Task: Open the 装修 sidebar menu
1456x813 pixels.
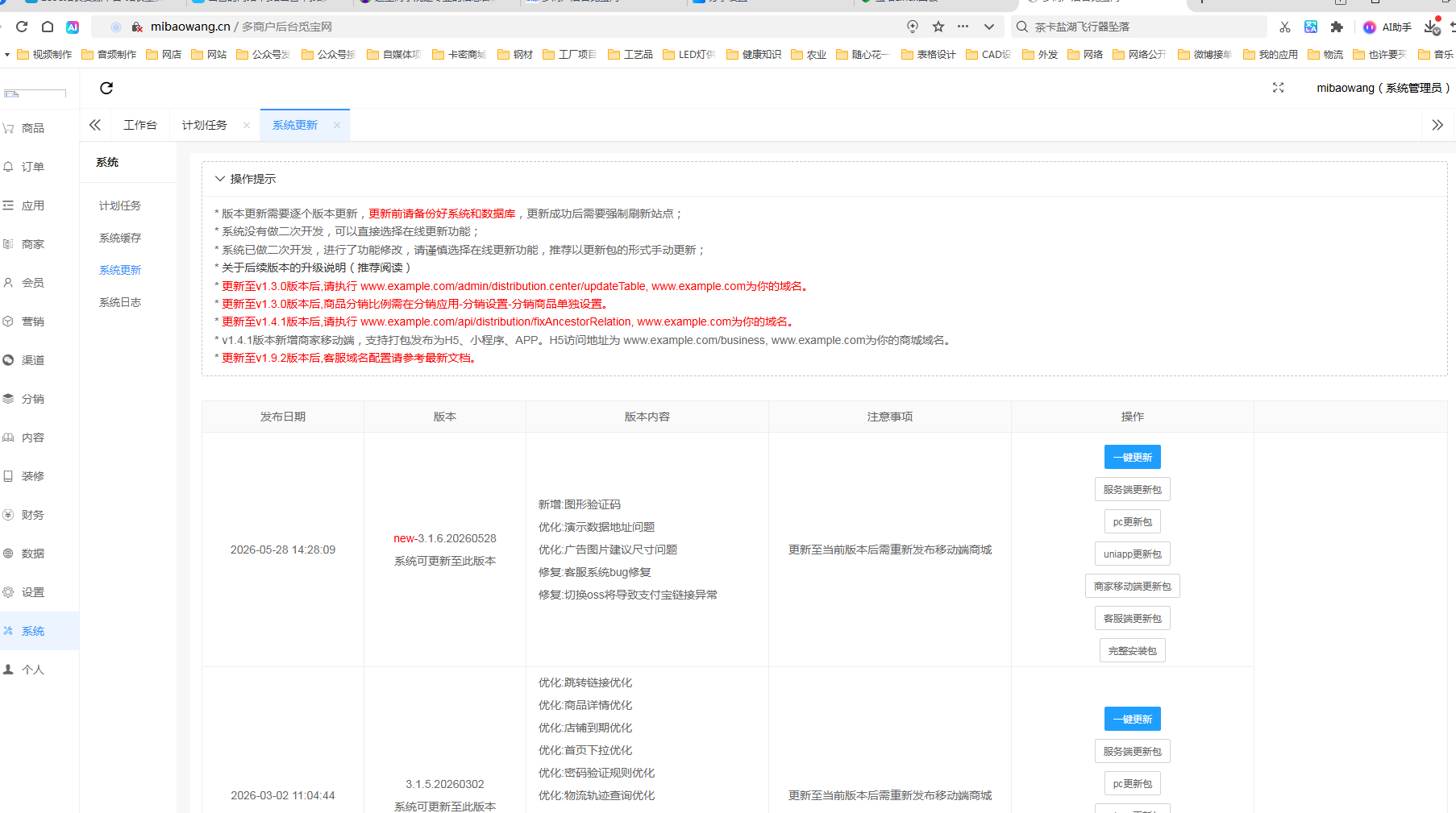Action: coord(40,476)
